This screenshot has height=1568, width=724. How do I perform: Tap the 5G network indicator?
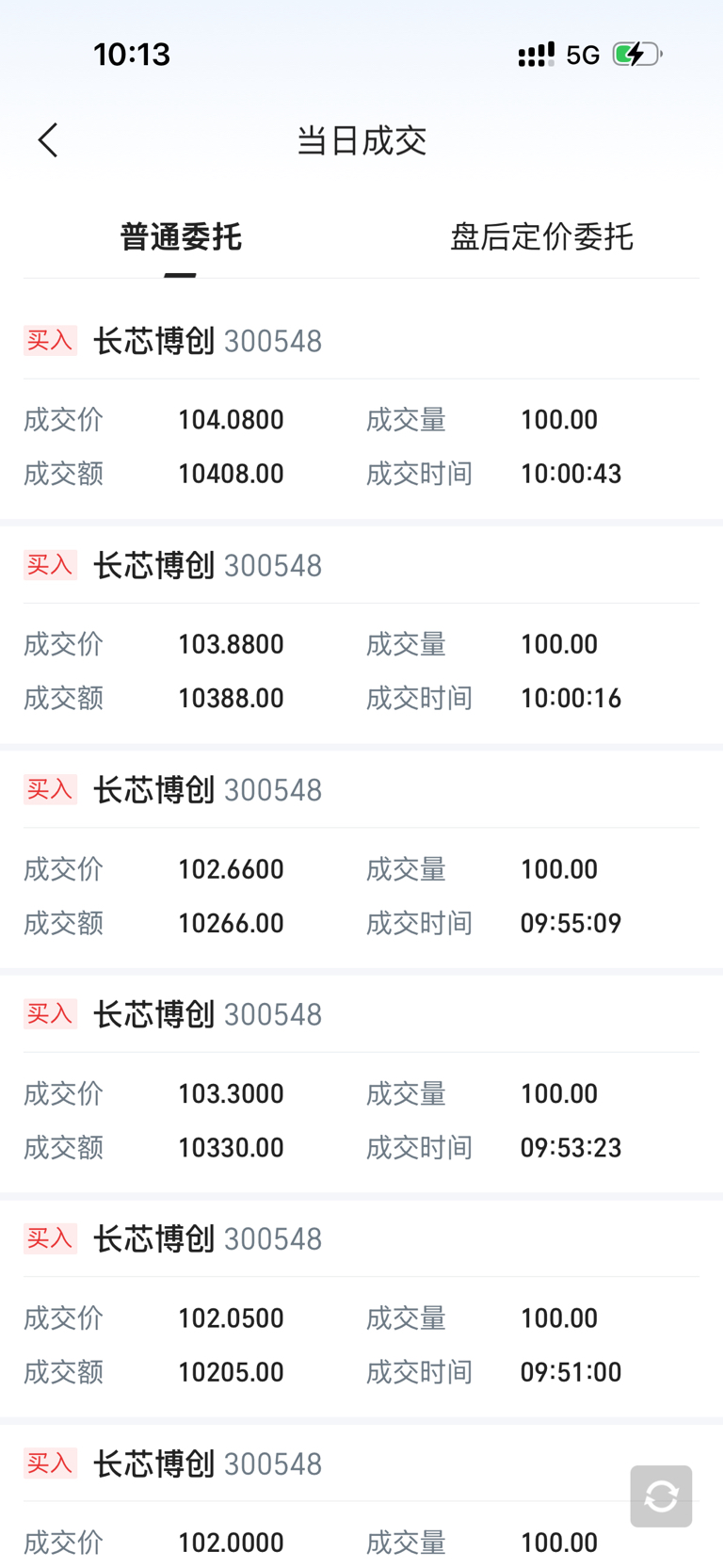pos(583,56)
